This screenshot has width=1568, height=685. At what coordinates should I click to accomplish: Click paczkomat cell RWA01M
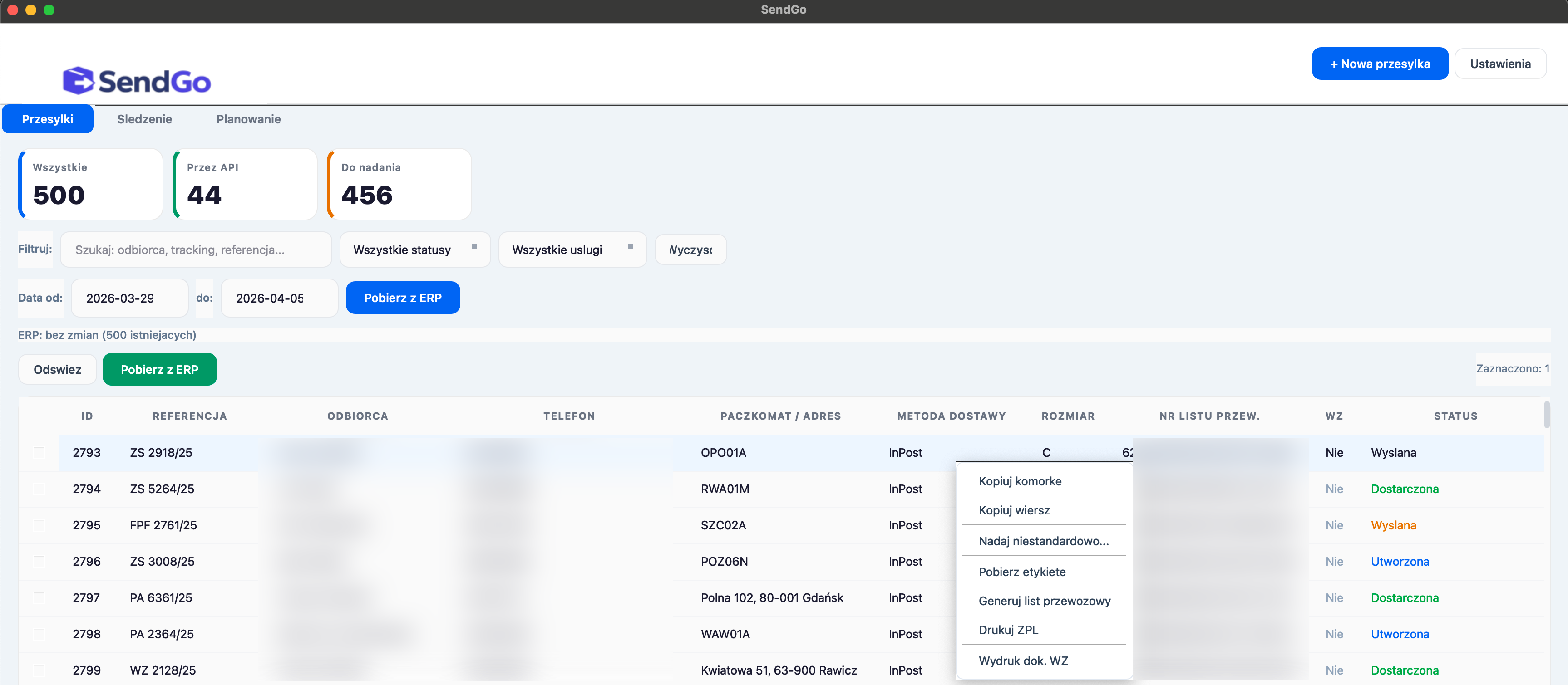pos(725,489)
